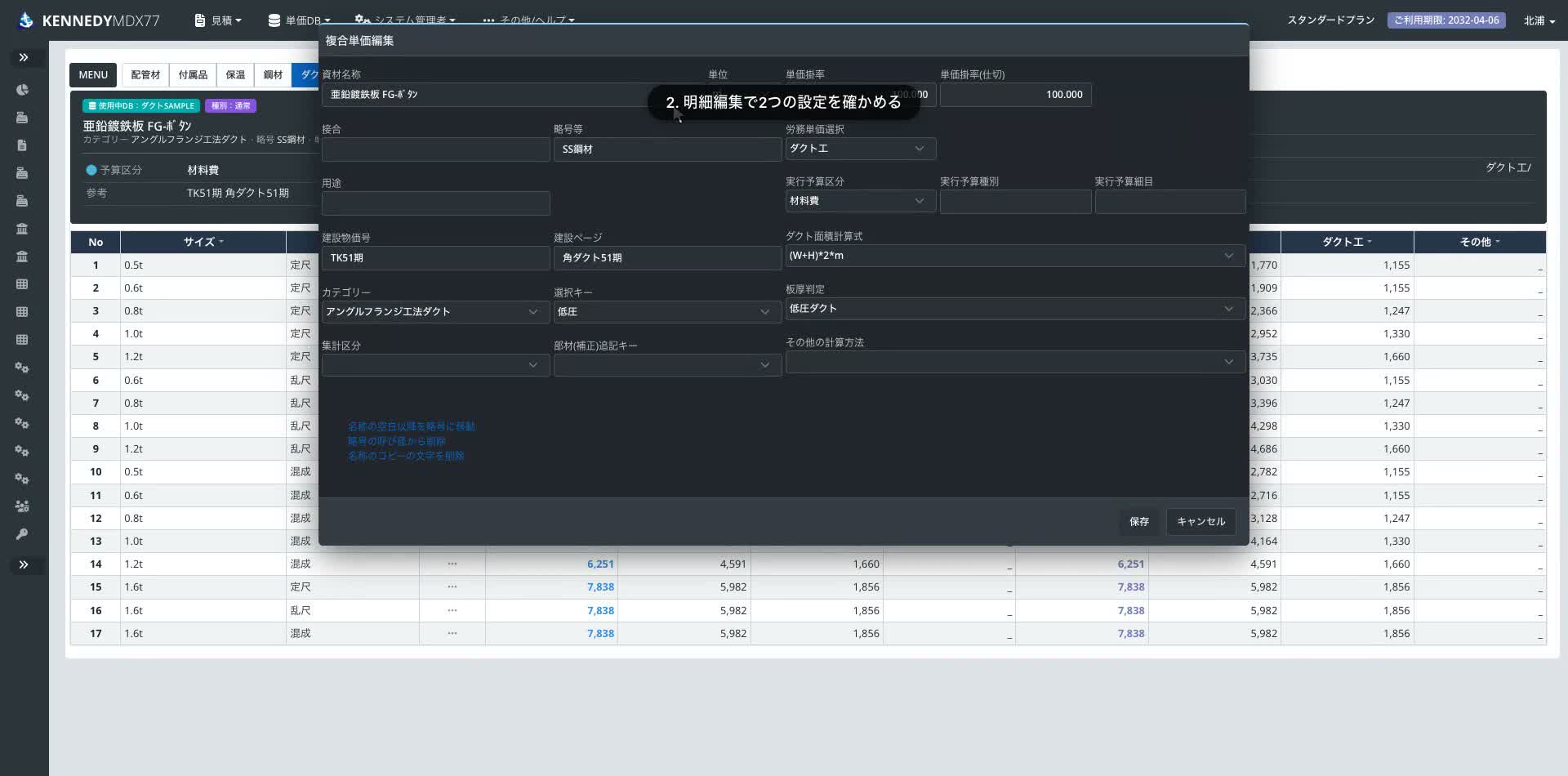Click the ellipsis in row 17
This screenshot has height=776, width=1568.
tap(452, 633)
